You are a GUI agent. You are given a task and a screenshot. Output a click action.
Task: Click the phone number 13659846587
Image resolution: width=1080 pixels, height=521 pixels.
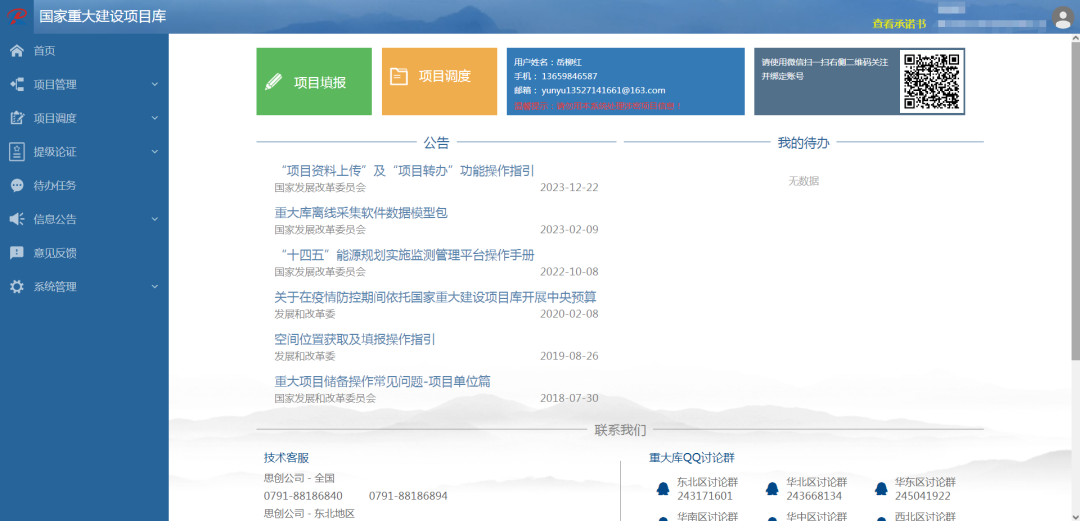click(x=570, y=76)
